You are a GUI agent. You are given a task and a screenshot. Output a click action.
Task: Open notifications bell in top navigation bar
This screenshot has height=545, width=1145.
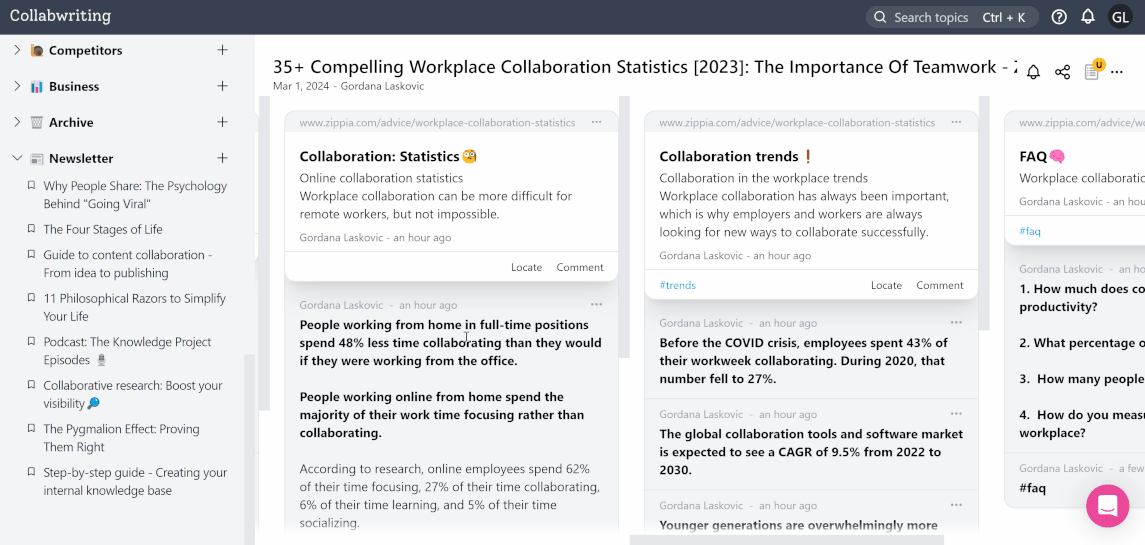(1088, 17)
